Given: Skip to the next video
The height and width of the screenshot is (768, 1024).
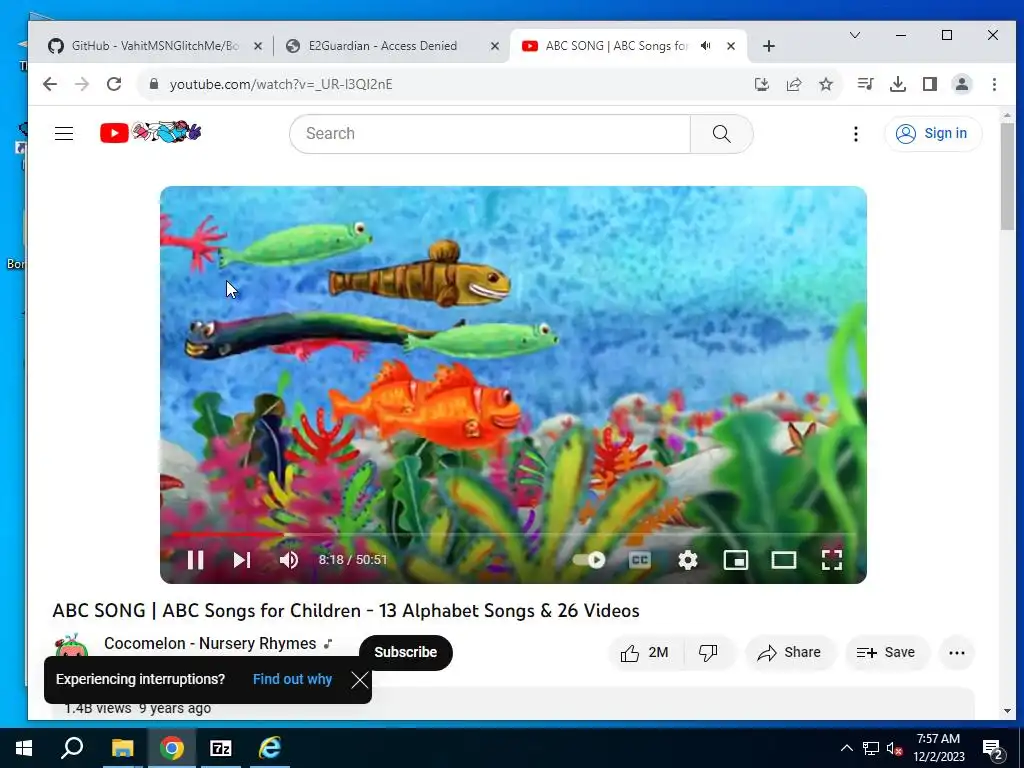Looking at the screenshot, I should 242,560.
